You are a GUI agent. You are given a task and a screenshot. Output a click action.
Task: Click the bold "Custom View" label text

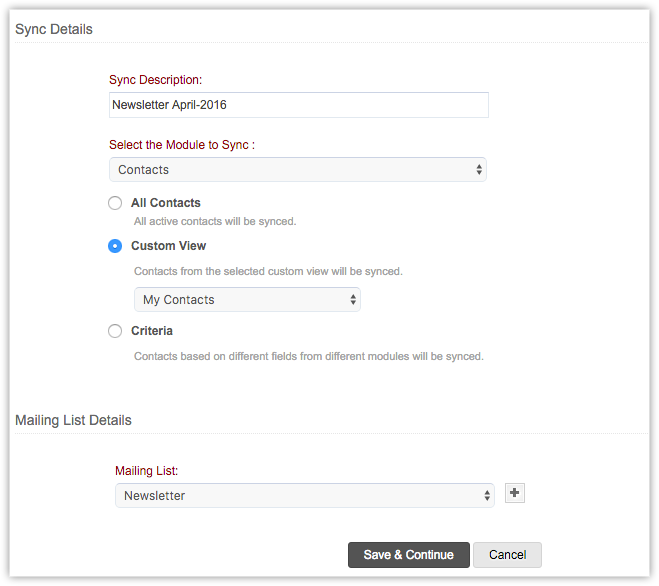point(169,246)
